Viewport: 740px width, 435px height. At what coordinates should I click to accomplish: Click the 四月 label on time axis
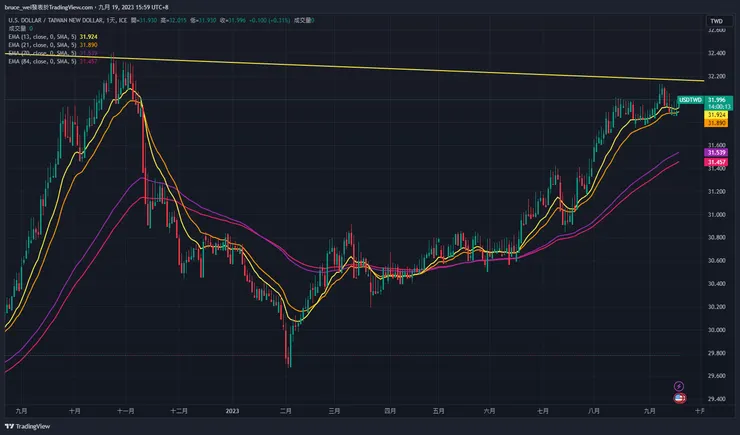point(390,411)
